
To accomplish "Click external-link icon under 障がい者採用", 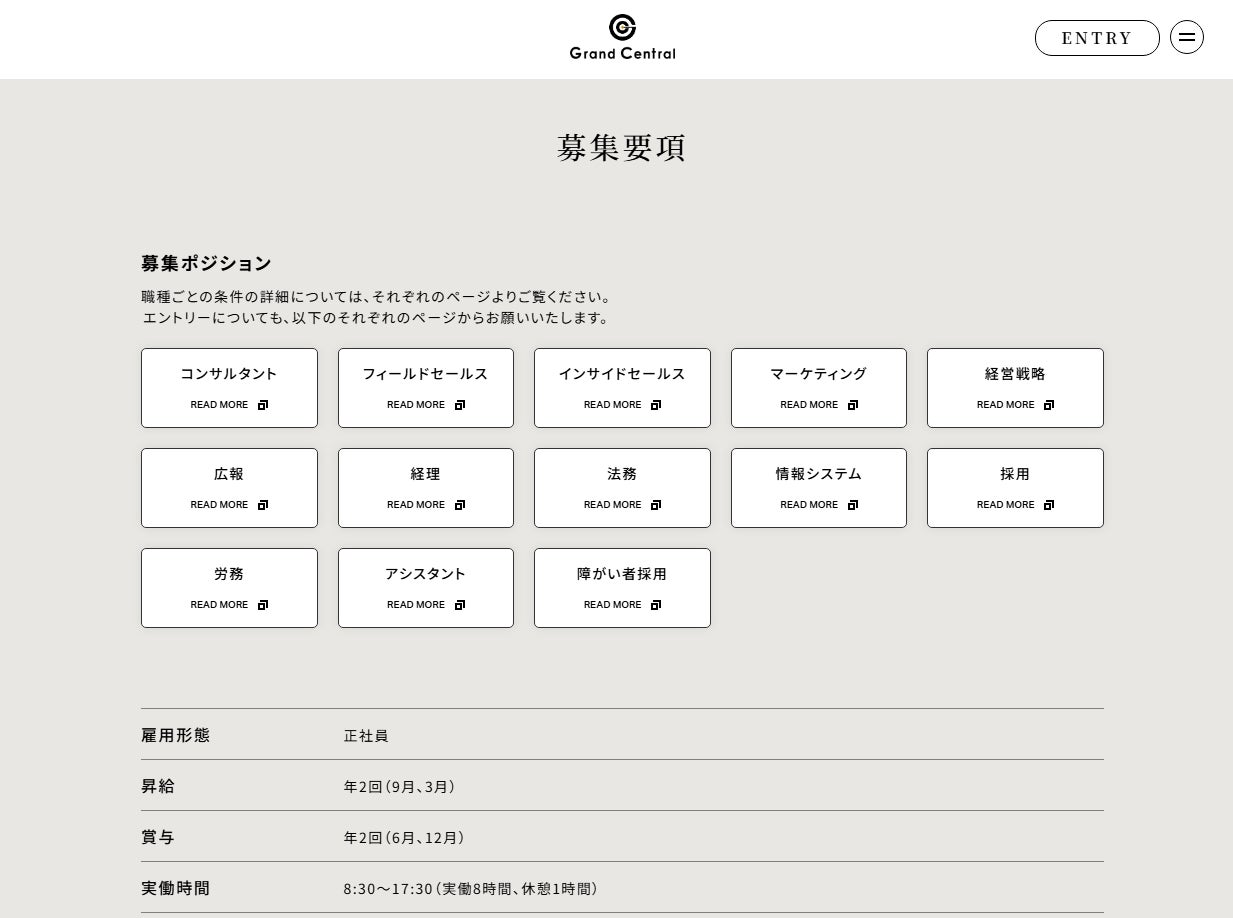I will [656, 605].
